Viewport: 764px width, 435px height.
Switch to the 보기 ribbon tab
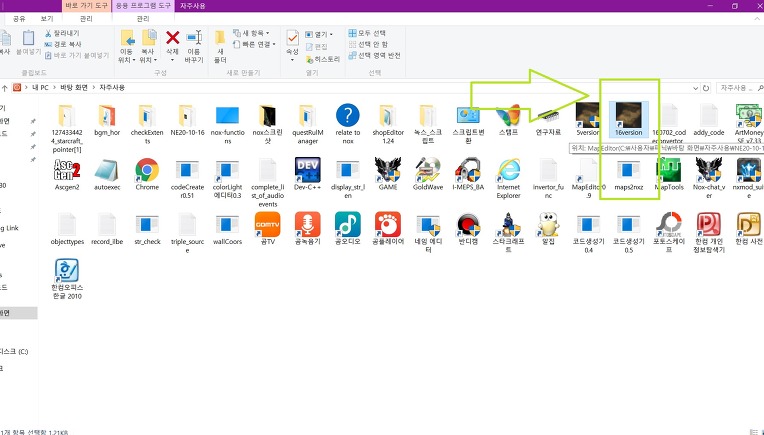46,18
